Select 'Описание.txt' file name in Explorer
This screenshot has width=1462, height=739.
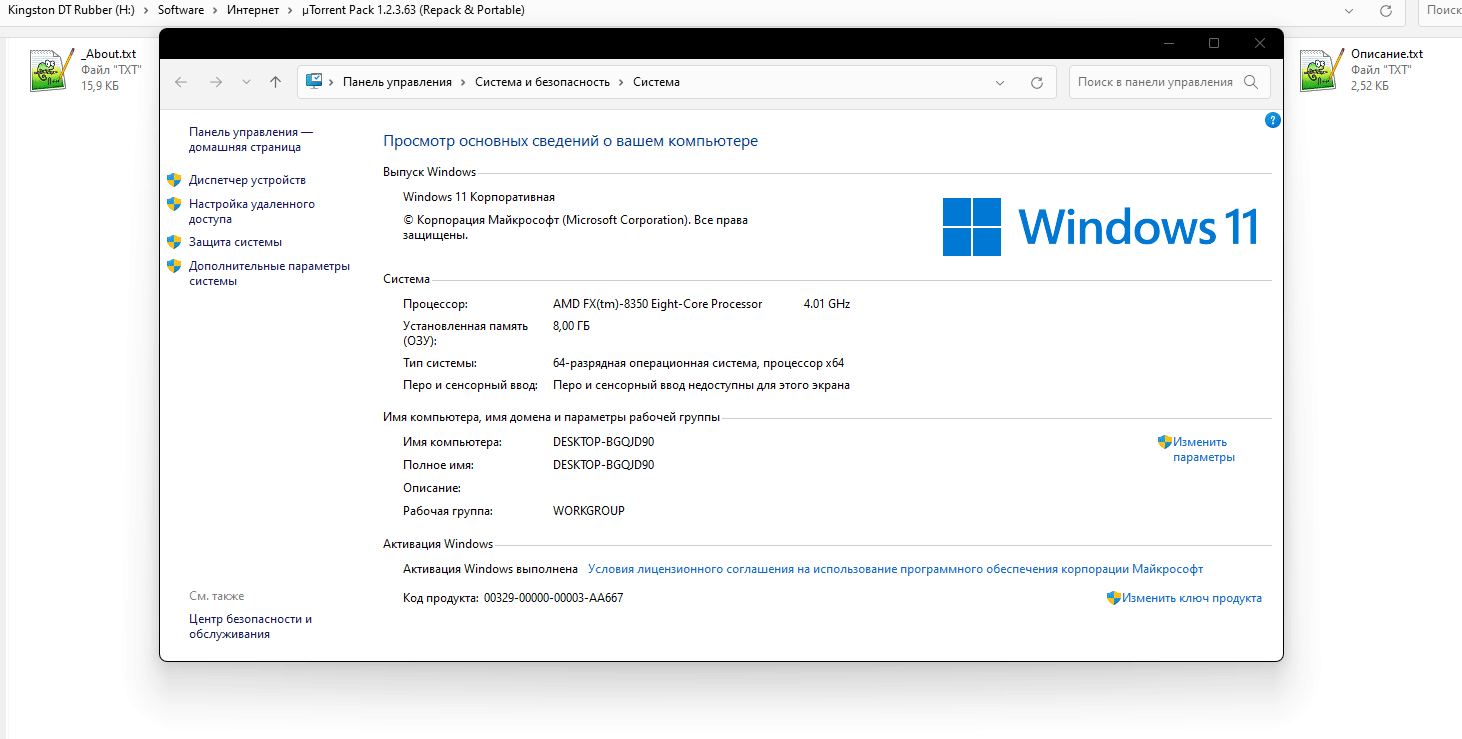tap(1387, 54)
